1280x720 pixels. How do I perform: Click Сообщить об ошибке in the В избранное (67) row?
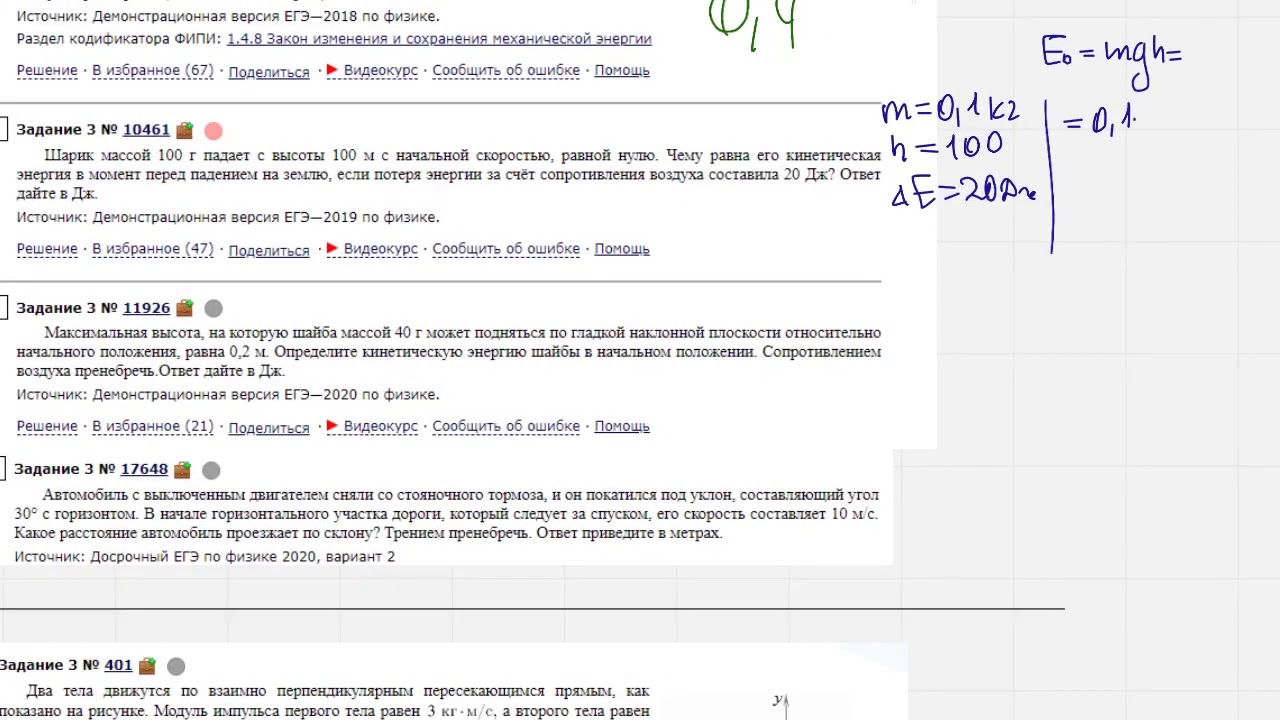coord(506,71)
